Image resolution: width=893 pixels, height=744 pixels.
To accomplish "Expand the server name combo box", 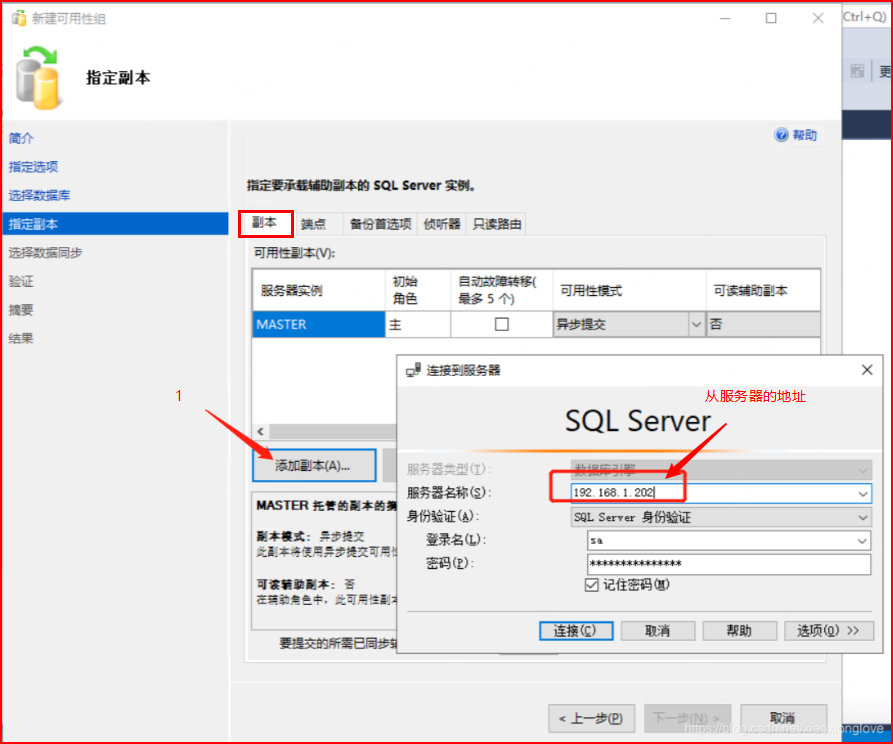I will pos(863,493).
